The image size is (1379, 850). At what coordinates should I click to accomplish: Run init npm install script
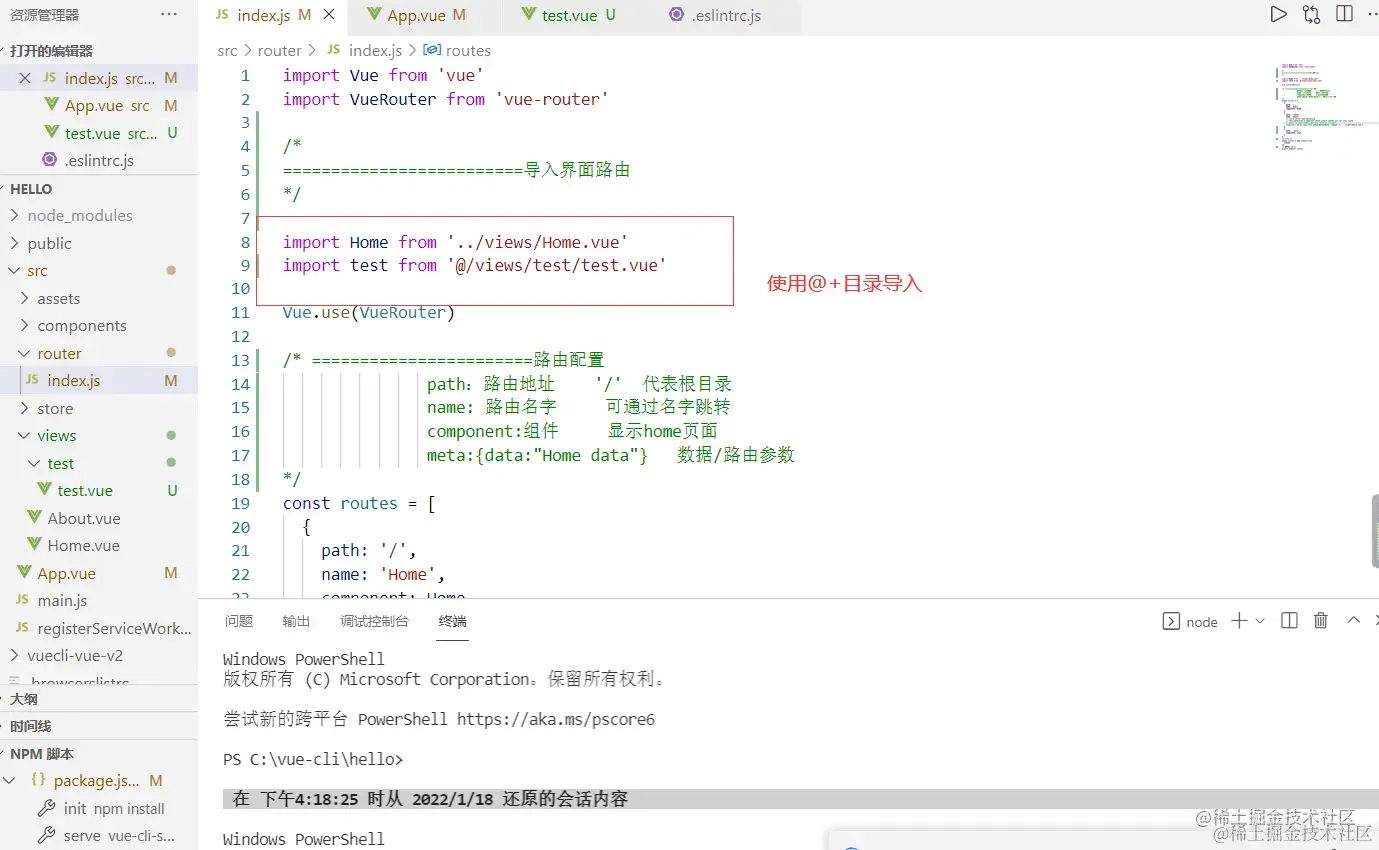113,808
